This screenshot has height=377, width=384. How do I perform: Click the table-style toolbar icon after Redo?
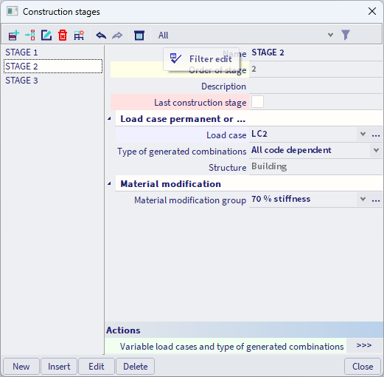tap(139, 35)
